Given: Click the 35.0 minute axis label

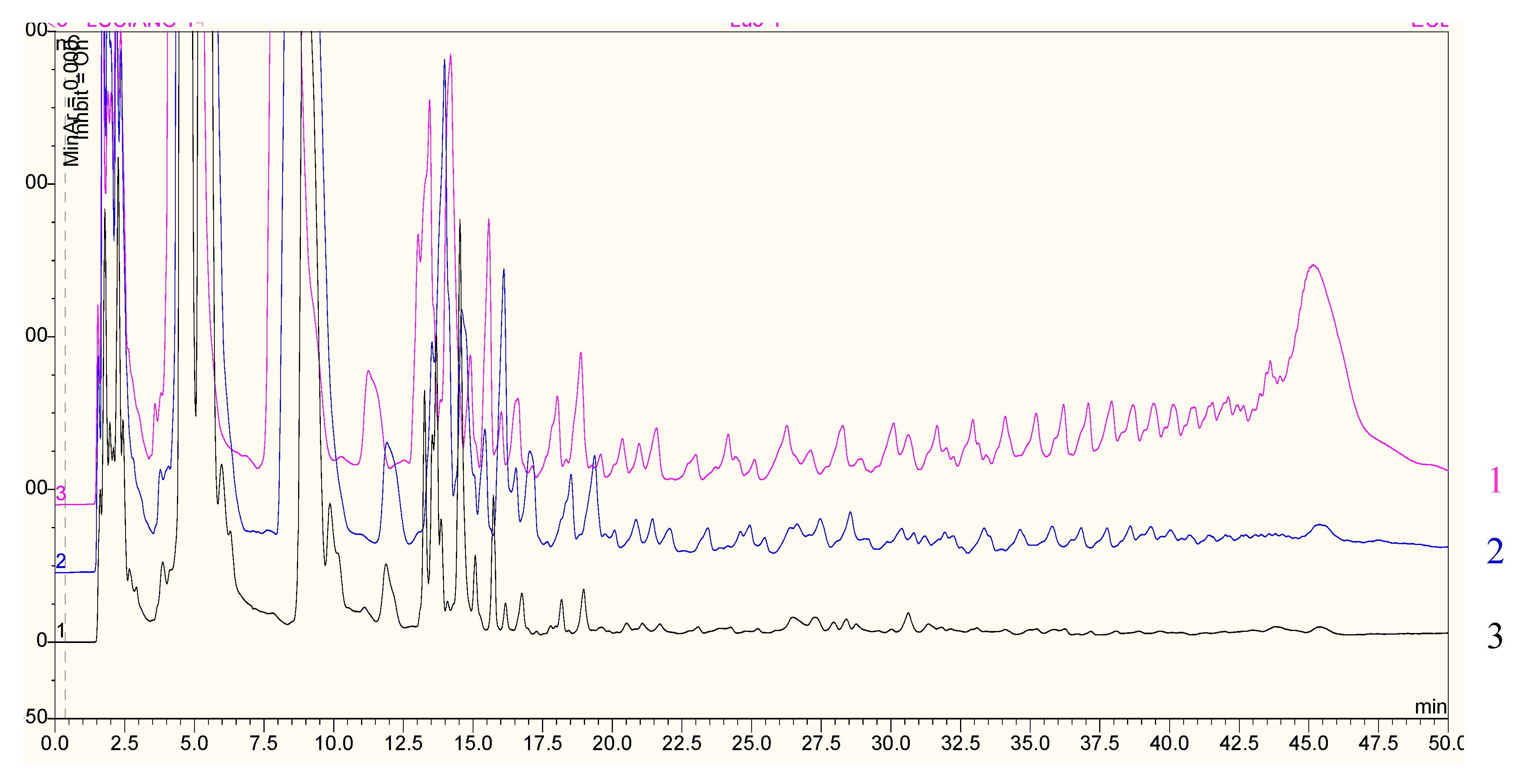Looking at the screenshot, I should [1030, 743].
